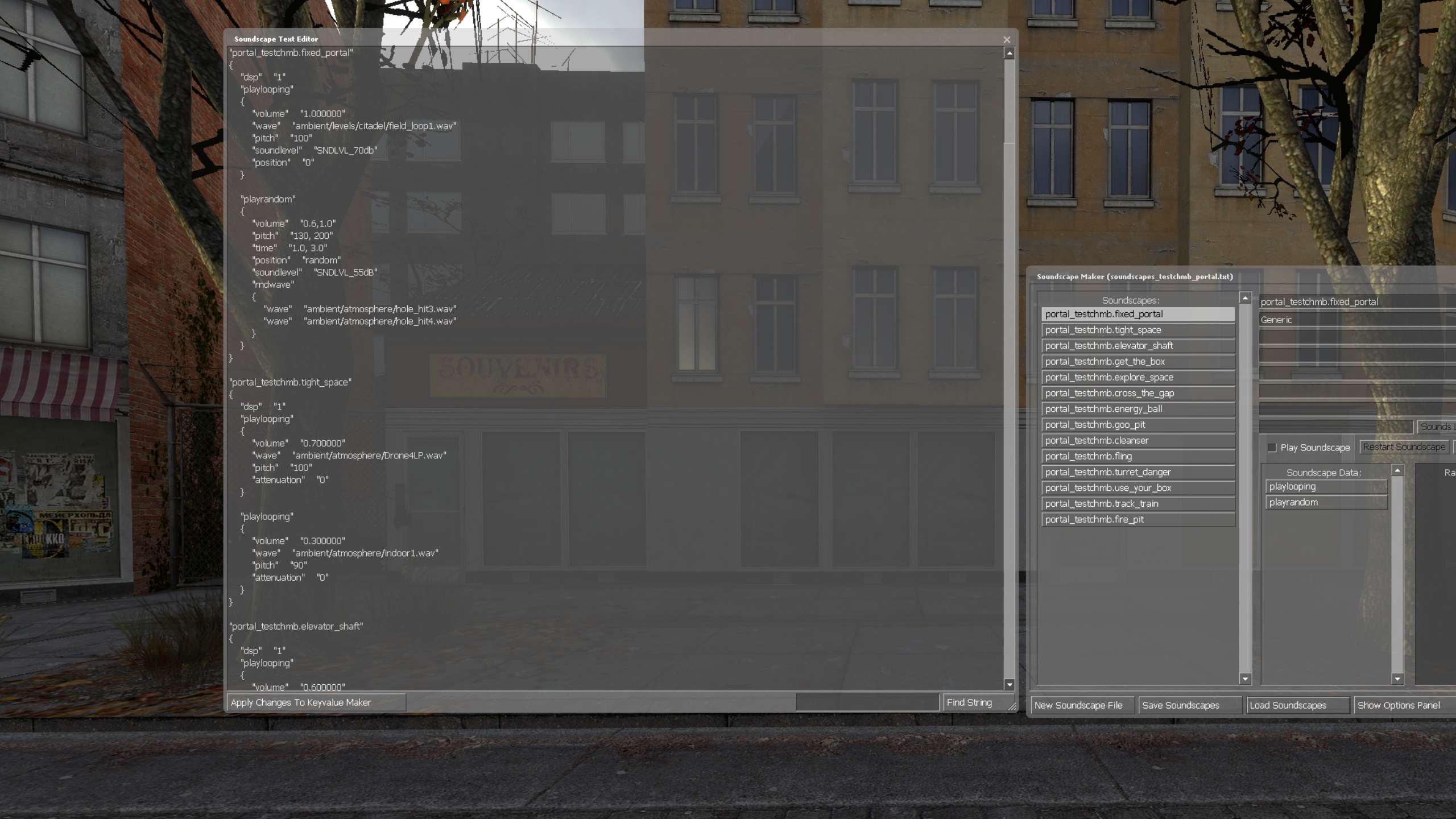This screenshot has width=1456, height=819.
Task: Select portal_testchmb.track_train soundscape
Action: click(1138, 503)
